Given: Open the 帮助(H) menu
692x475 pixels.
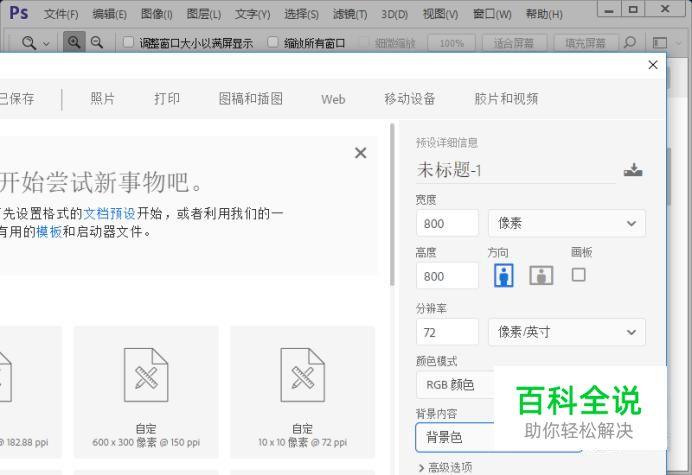Looking at the screenshot, I should click(544, 14).
